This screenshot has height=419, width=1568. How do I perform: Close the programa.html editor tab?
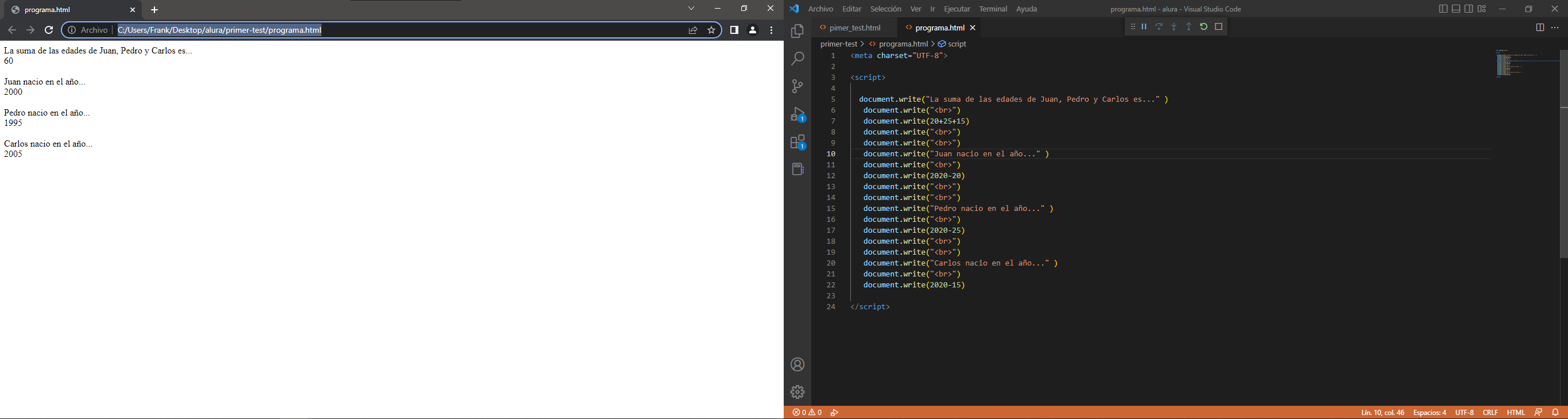[973, 28]
